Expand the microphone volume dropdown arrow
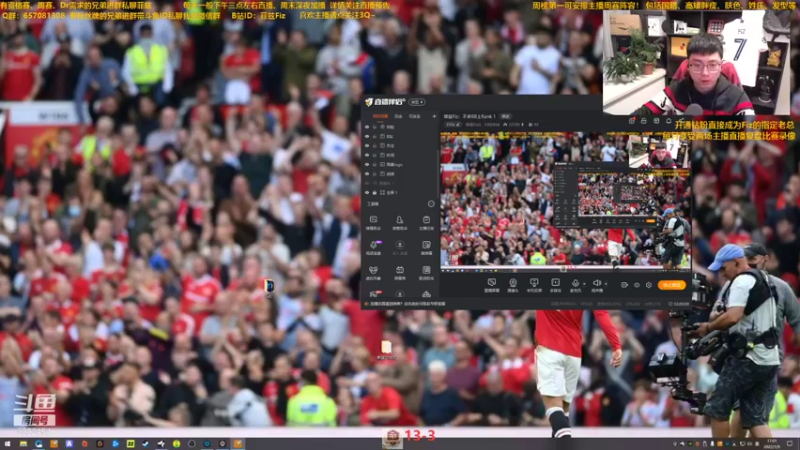The width and height of the screenshot is (800, 450). point(584,284)
